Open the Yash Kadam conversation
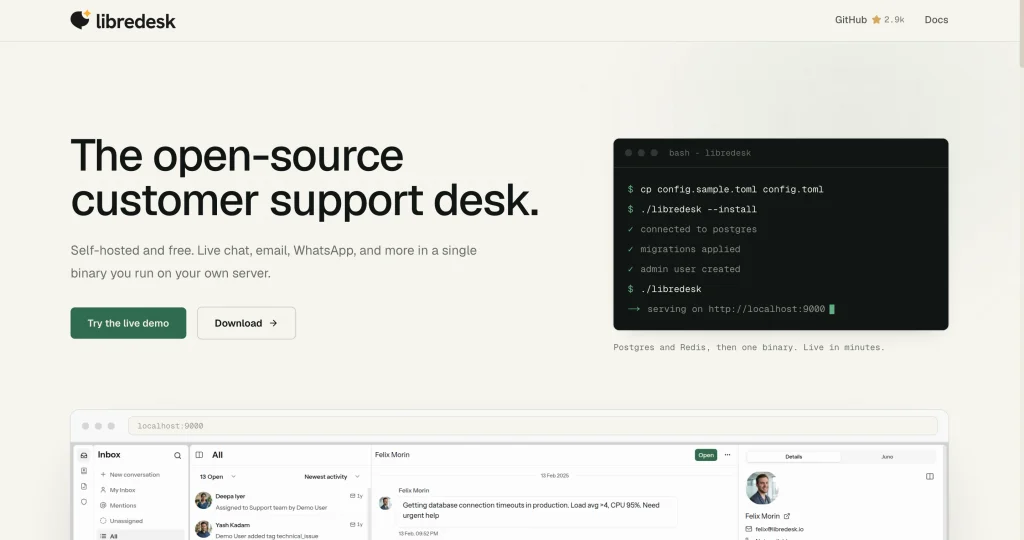The image size is (1024, 540). click(x=280, y=529)
